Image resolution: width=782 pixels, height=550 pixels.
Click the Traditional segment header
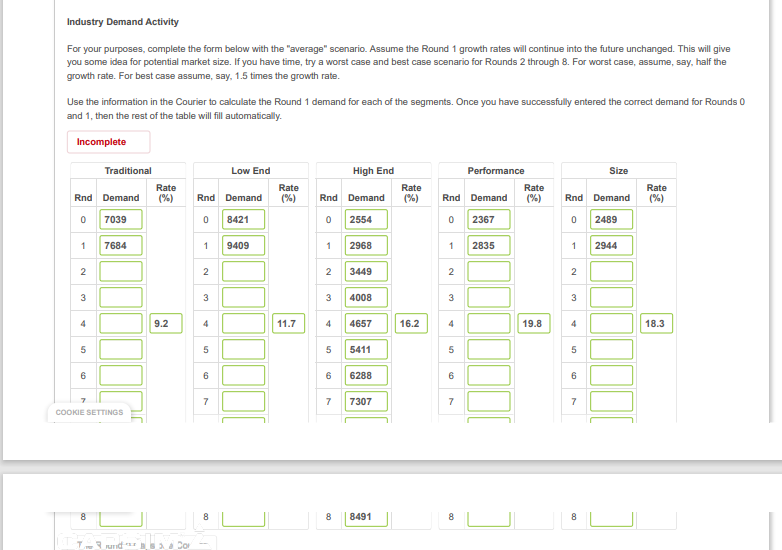(x=128, y=171)
